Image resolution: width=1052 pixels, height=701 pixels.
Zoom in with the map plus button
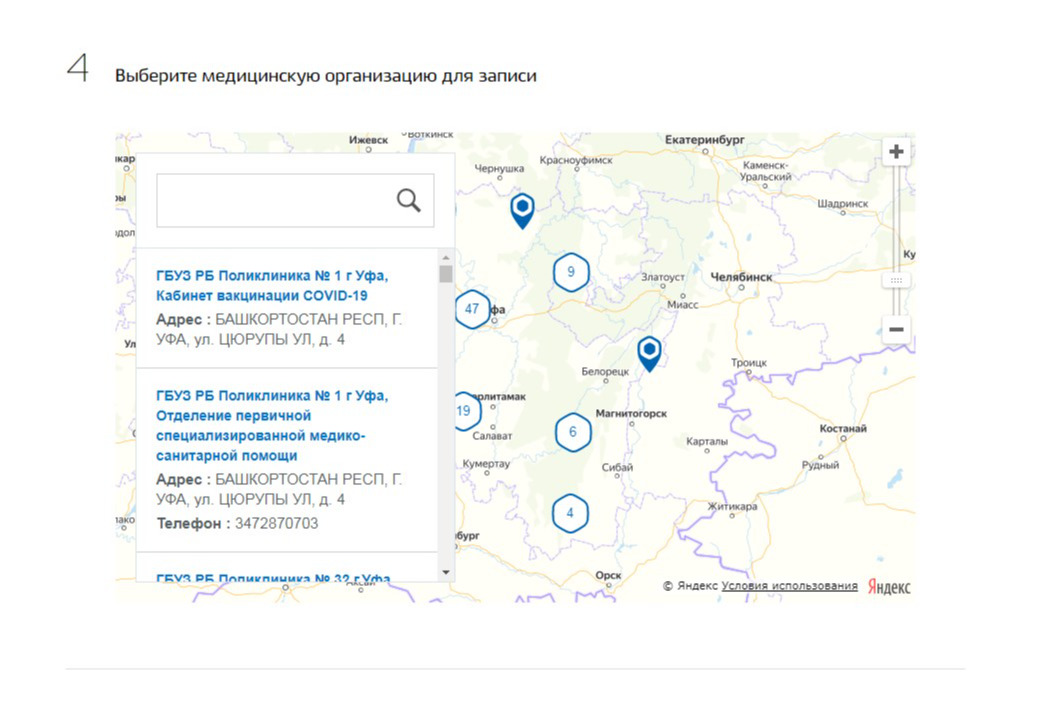896,152
